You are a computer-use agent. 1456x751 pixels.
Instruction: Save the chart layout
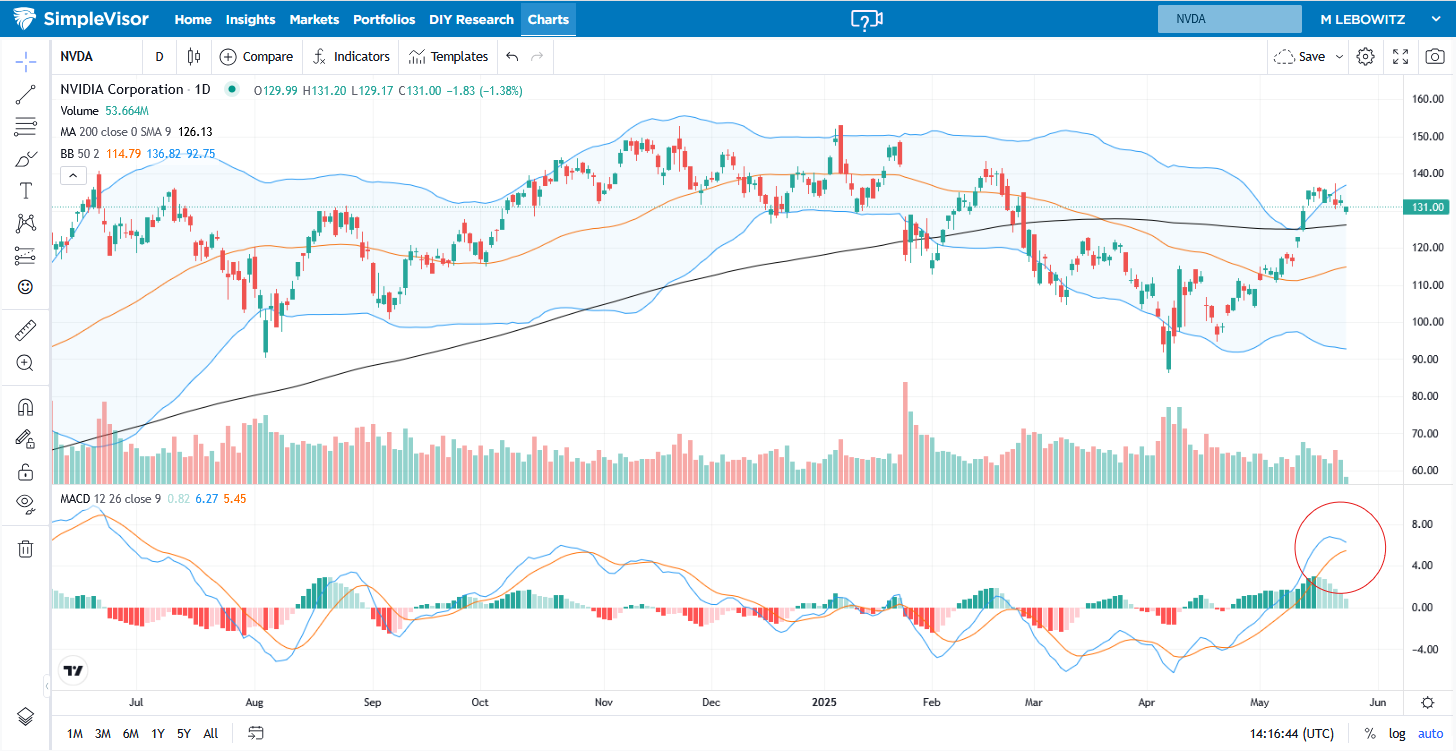(x=1300, y=57)
